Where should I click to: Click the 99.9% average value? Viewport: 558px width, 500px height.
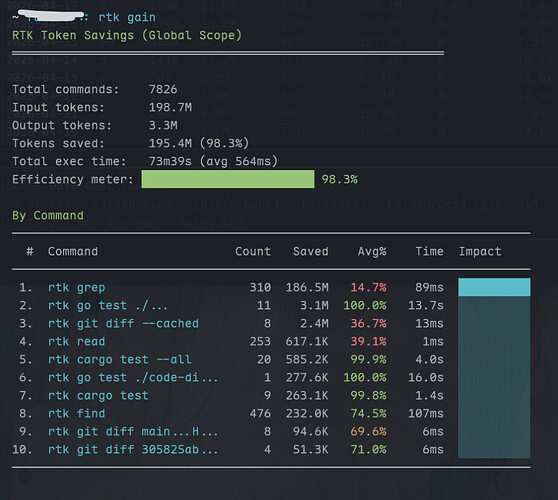[x=368, y=359]
